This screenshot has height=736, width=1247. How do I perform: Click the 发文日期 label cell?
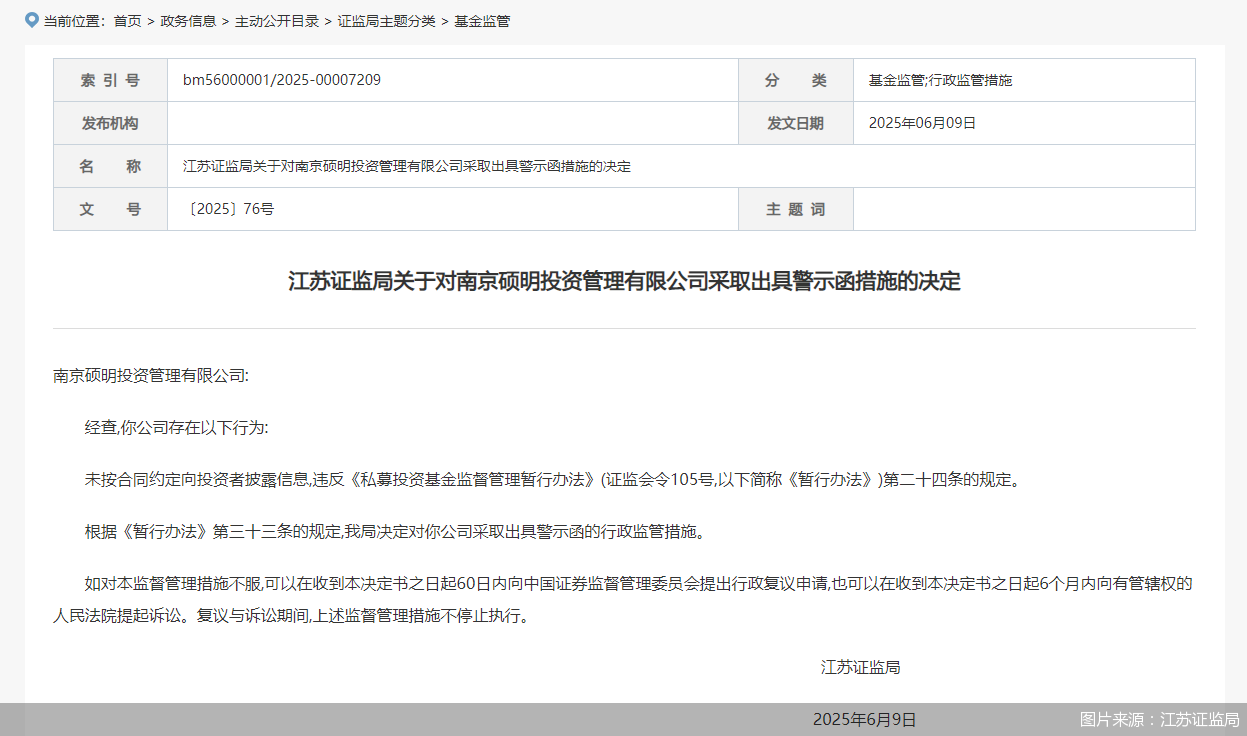[795, 123]
